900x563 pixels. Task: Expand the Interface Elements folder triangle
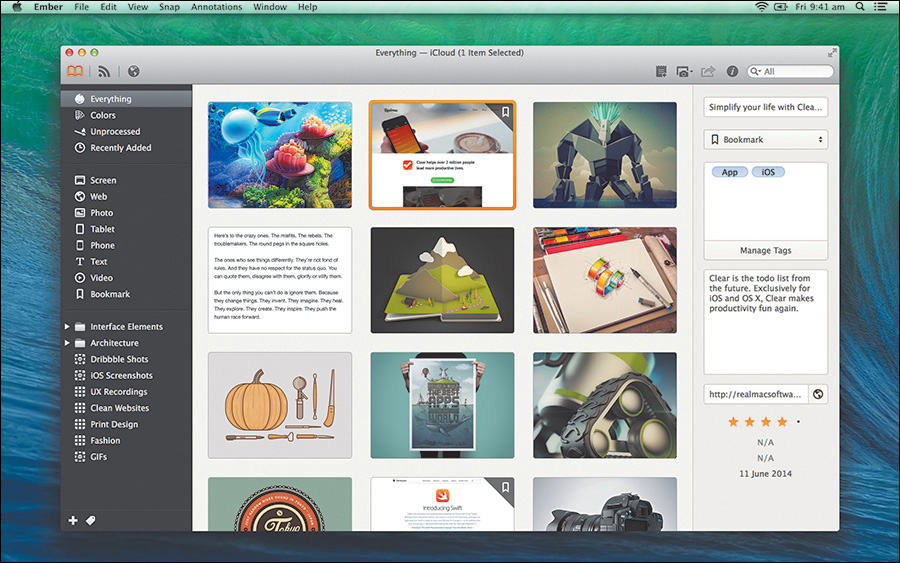(x=67, y=327)
